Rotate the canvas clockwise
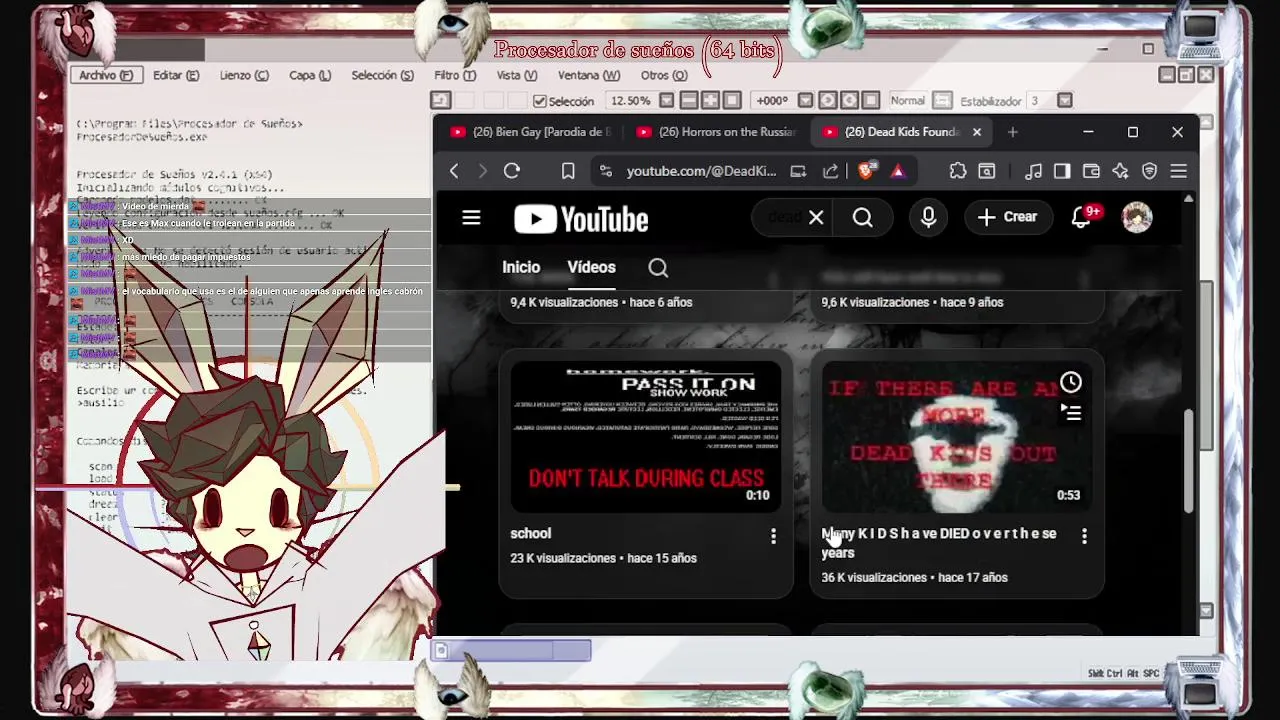The width and height of the screenshot is (1280, 720). pos(850,101)
